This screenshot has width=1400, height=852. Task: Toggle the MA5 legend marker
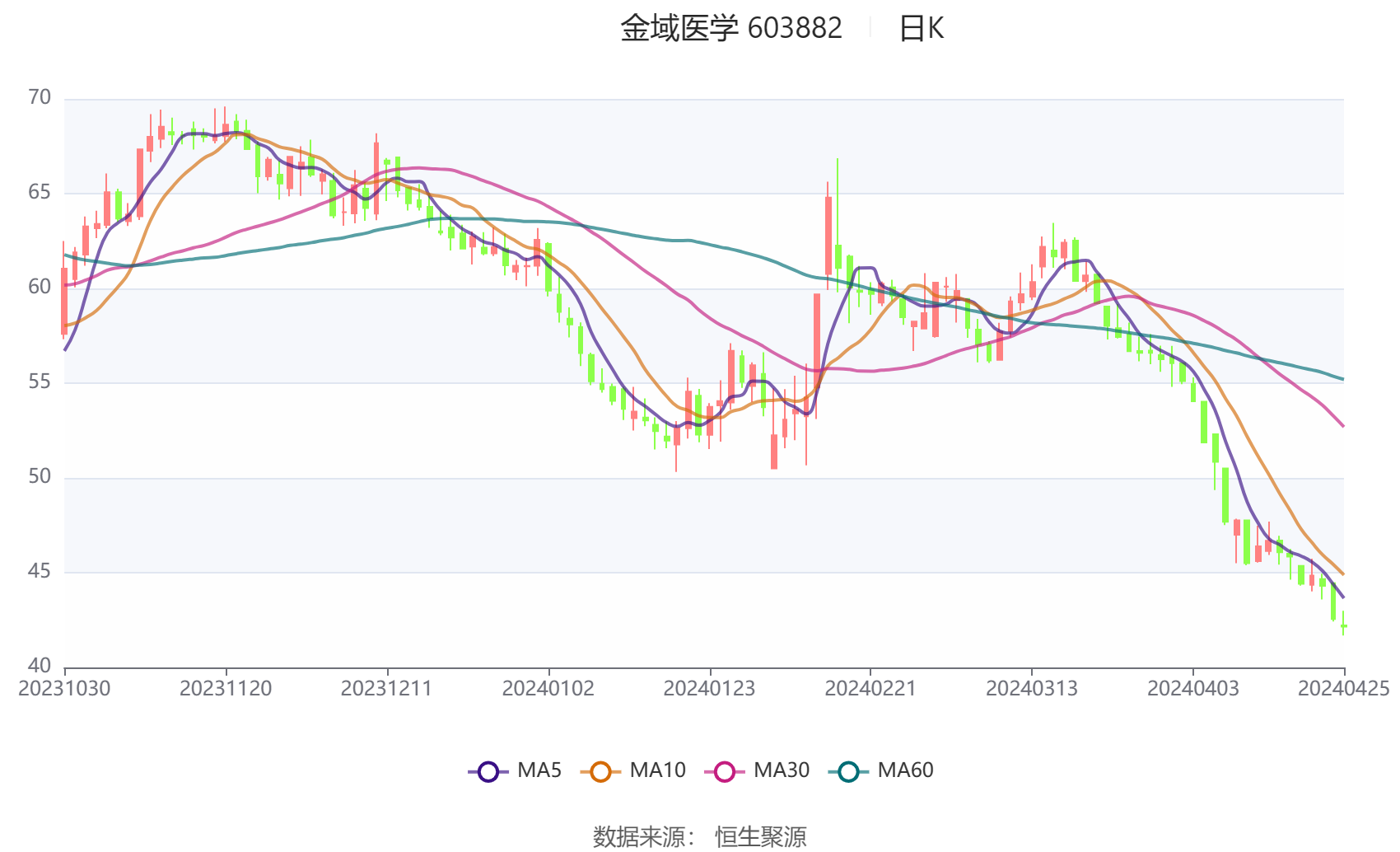(488, 771)
